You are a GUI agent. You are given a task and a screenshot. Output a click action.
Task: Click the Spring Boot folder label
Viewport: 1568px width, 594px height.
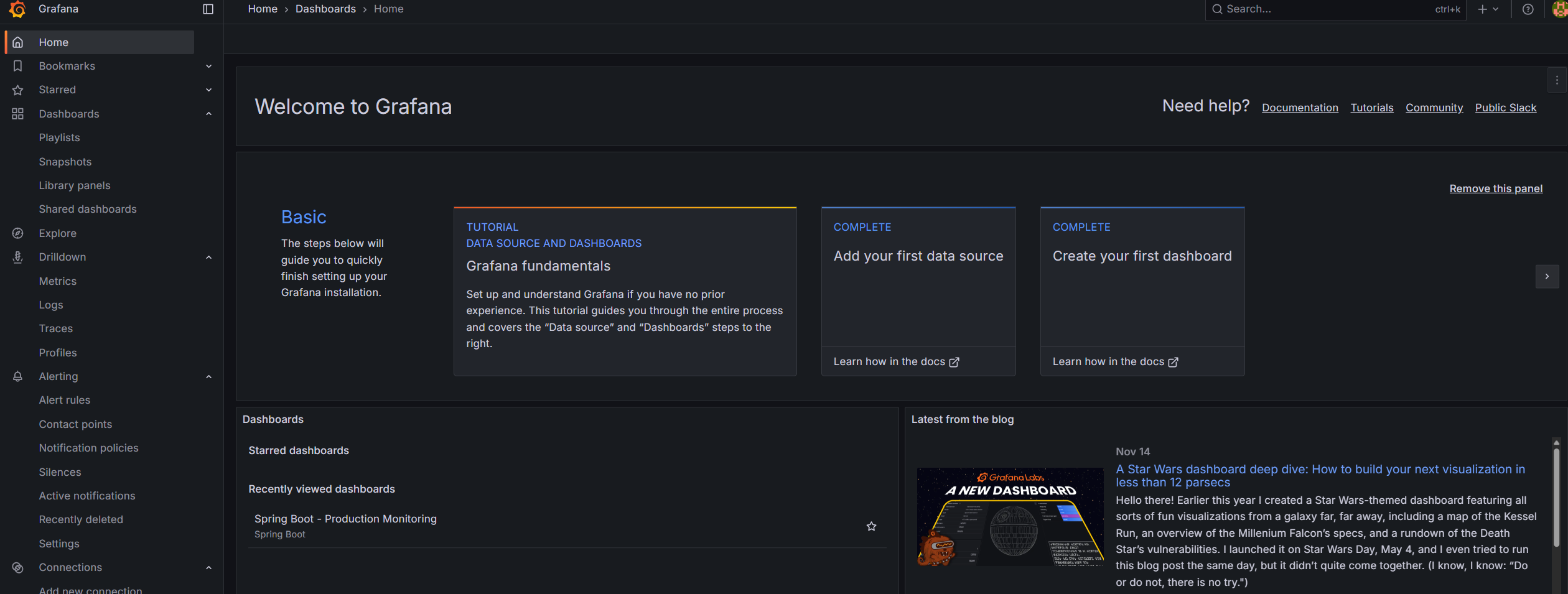tap(280, 534)
